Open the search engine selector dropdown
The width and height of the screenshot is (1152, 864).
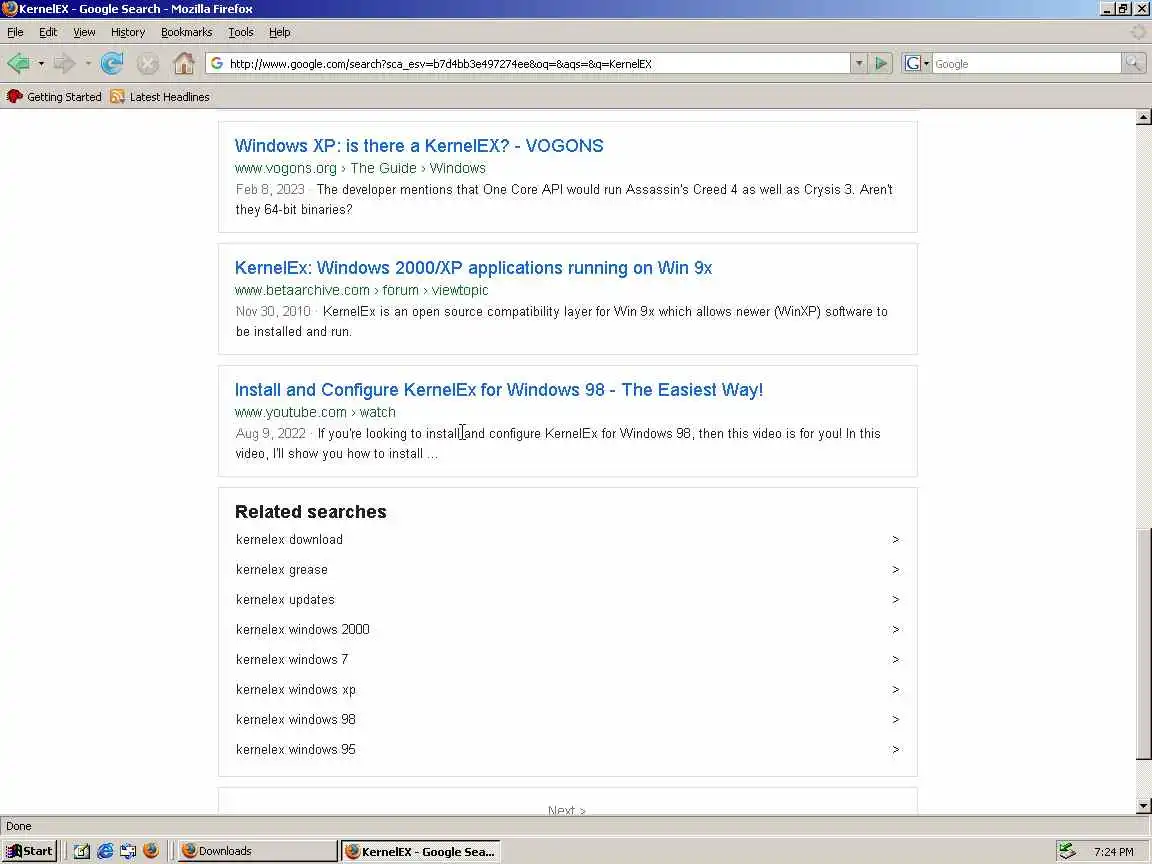pyautogui.click(x=916, y=64)
